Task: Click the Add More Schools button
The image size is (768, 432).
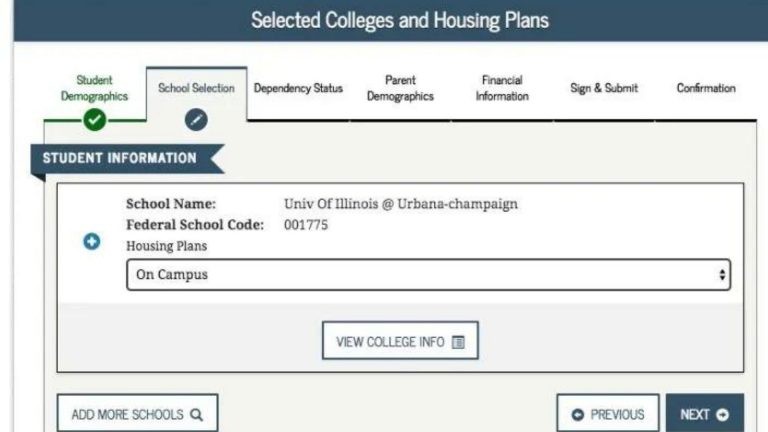Action: (x=138, y=414)
